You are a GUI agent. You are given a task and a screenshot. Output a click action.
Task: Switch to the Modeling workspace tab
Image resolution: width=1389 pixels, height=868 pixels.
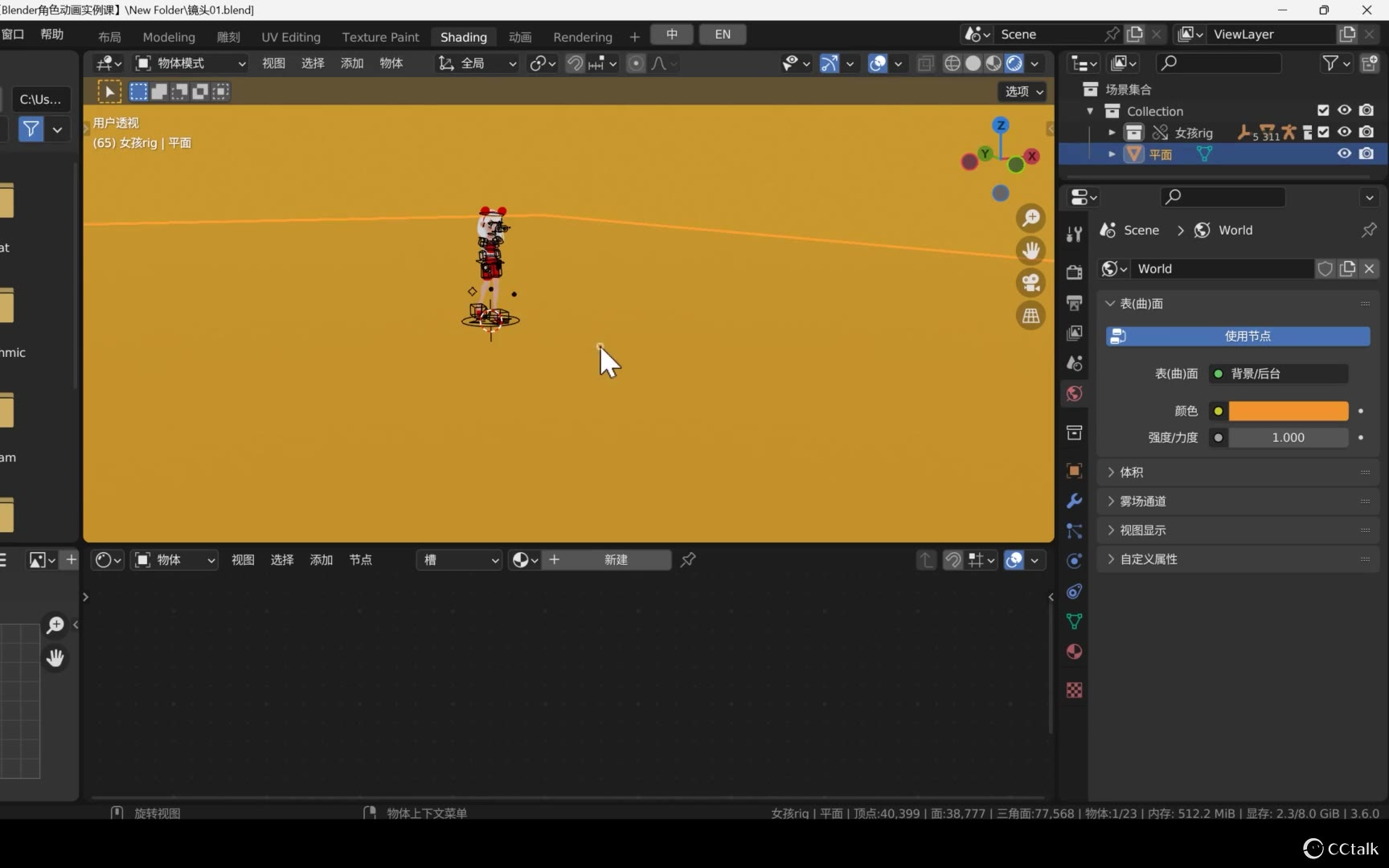[169, 37]
